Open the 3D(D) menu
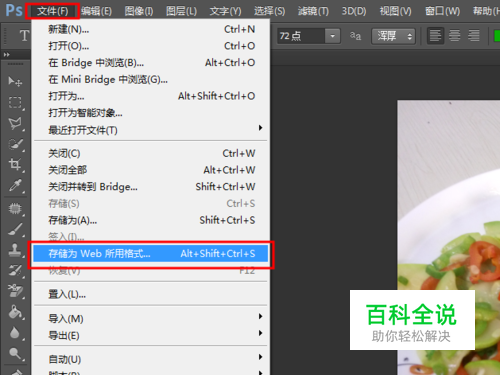Image resolution: width=500 pixels, height=375 pixels. click(354, 11)
